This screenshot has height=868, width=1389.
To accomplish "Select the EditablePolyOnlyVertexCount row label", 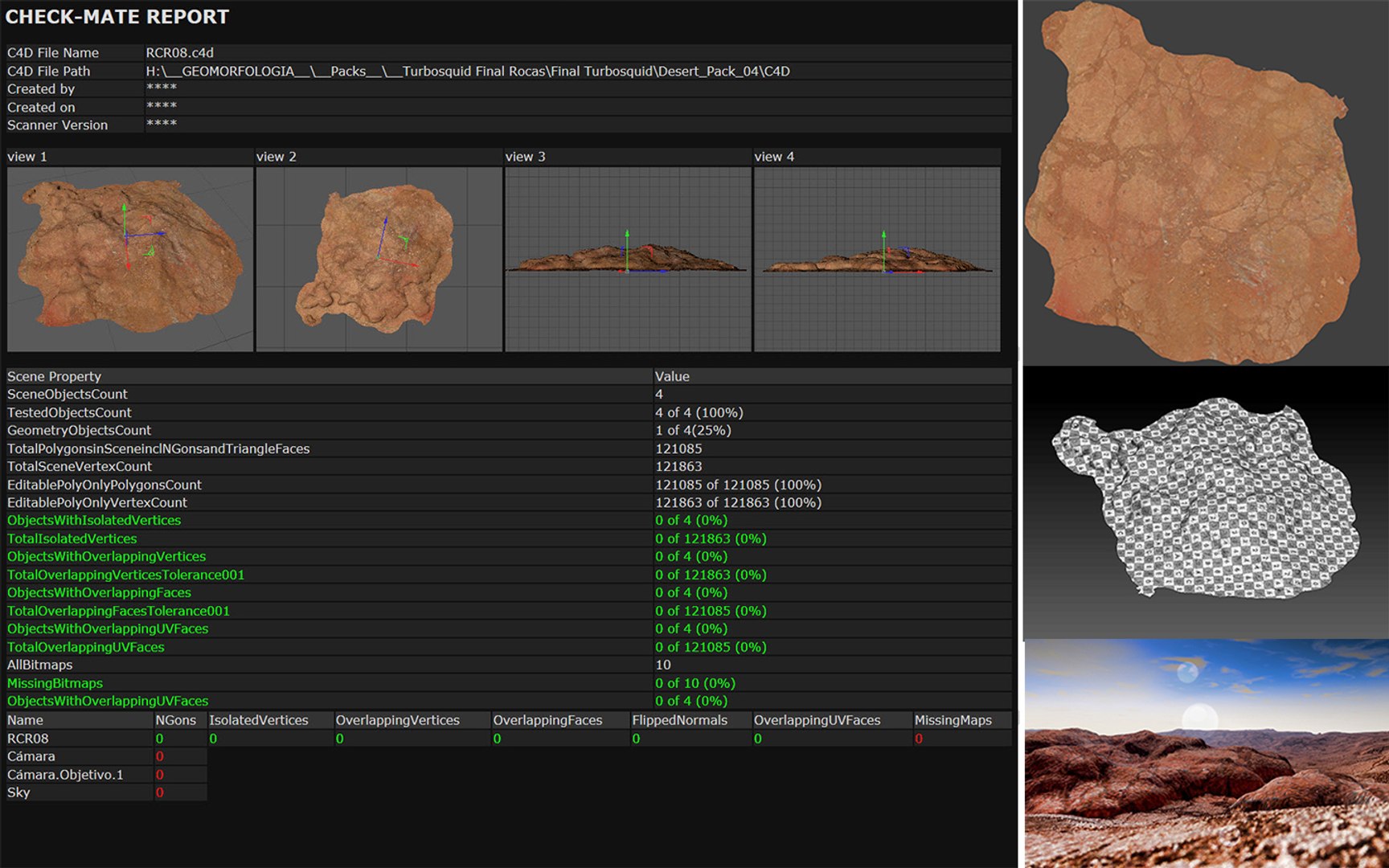I will [97, 503].
